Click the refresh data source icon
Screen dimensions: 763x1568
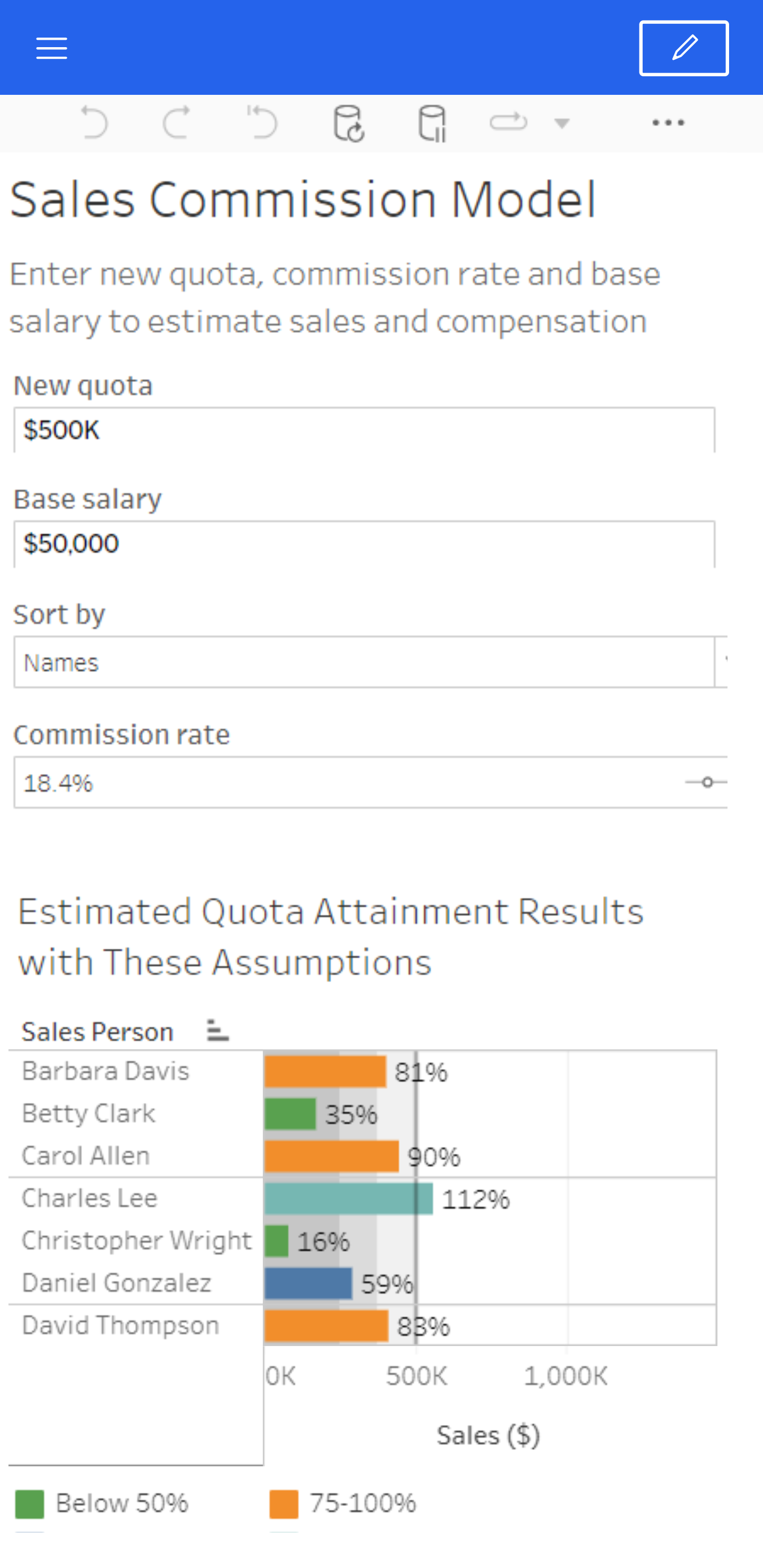[348, 123]
